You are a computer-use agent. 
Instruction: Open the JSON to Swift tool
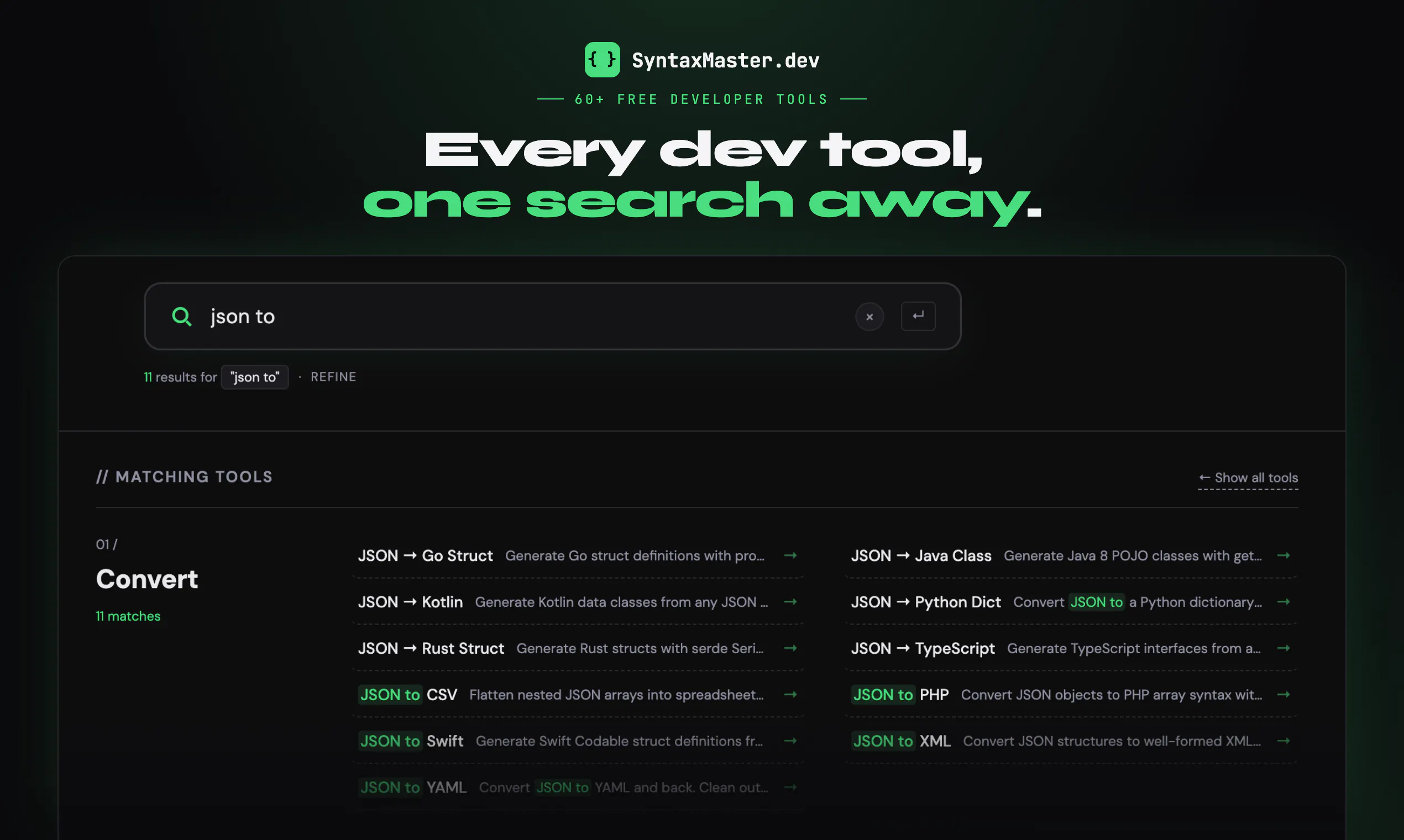(x=578, y=741)
